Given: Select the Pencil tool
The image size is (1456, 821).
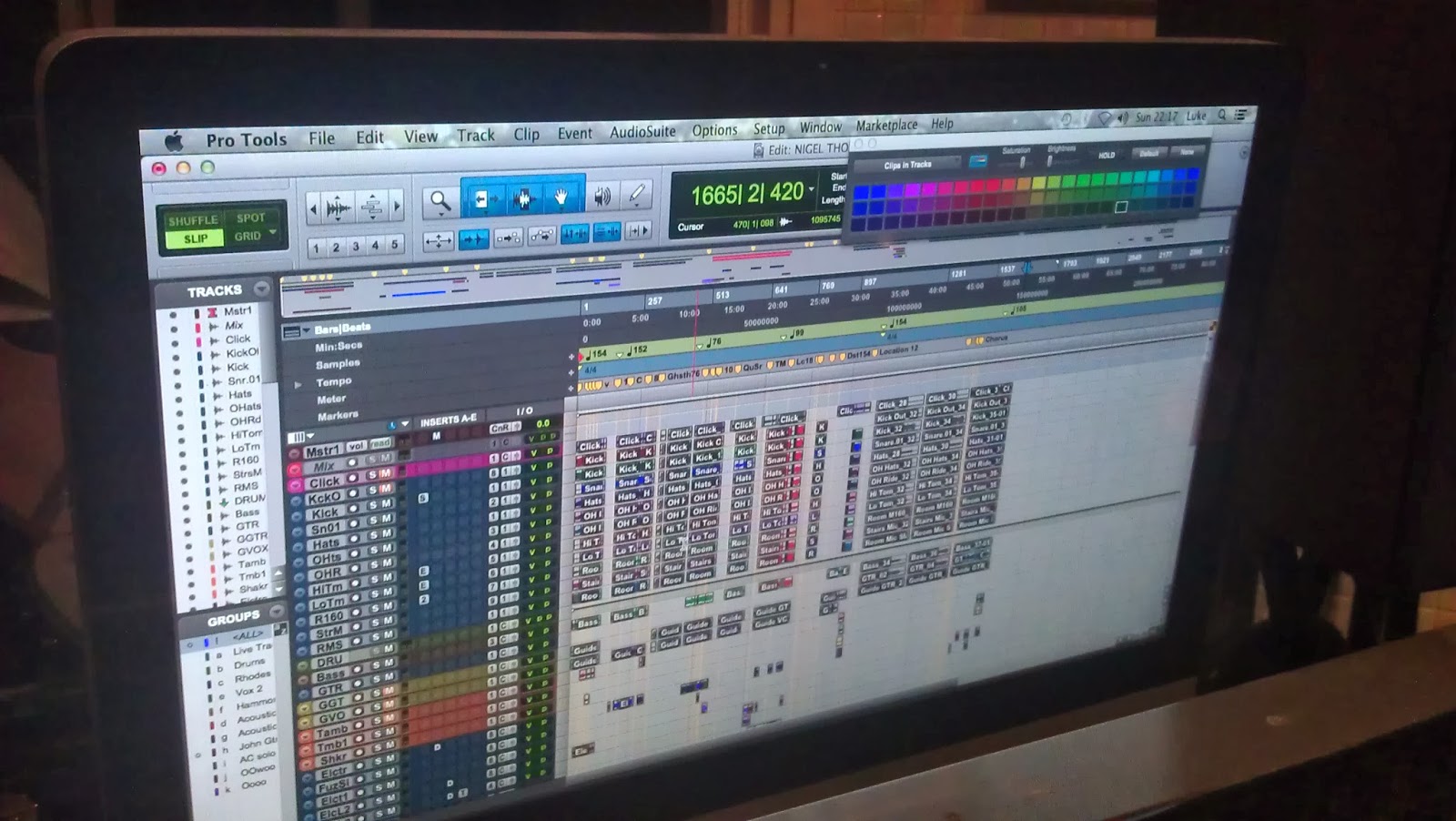Looking at the screenshot, I should point(637,194).
